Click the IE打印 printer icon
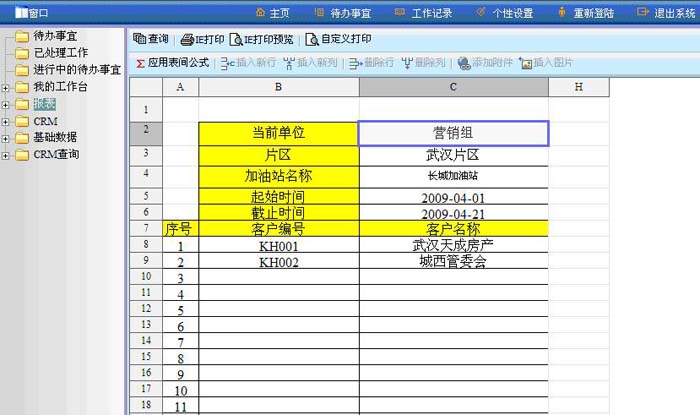 [x=187, y=40]
